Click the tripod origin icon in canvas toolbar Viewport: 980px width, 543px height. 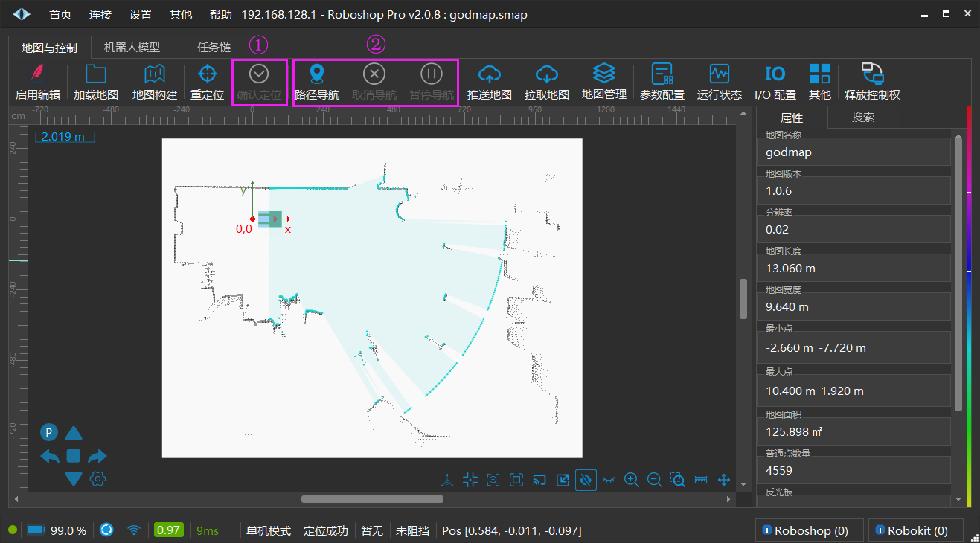coord(447,480)
